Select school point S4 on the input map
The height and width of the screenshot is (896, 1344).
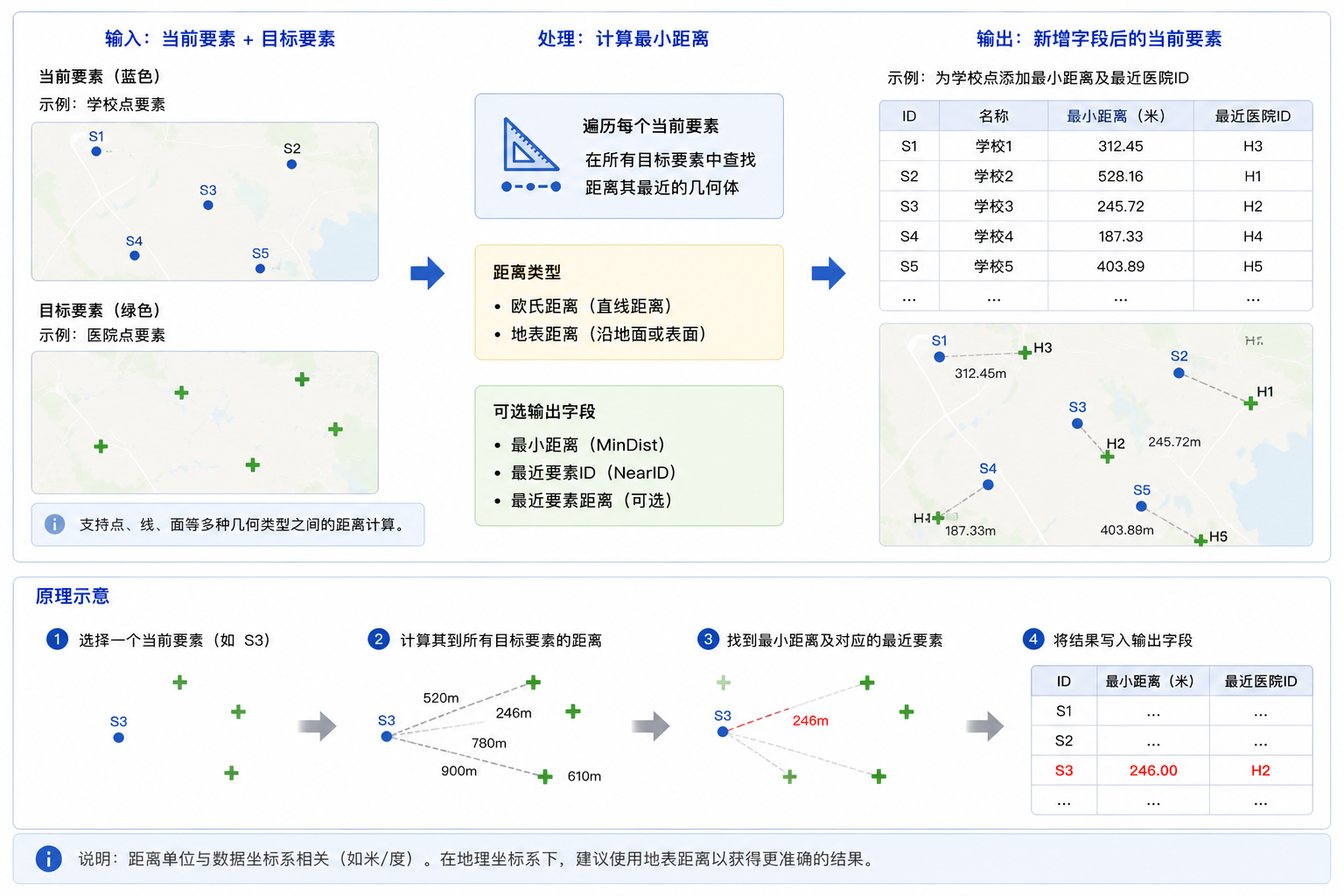click(x=134, y=255)
